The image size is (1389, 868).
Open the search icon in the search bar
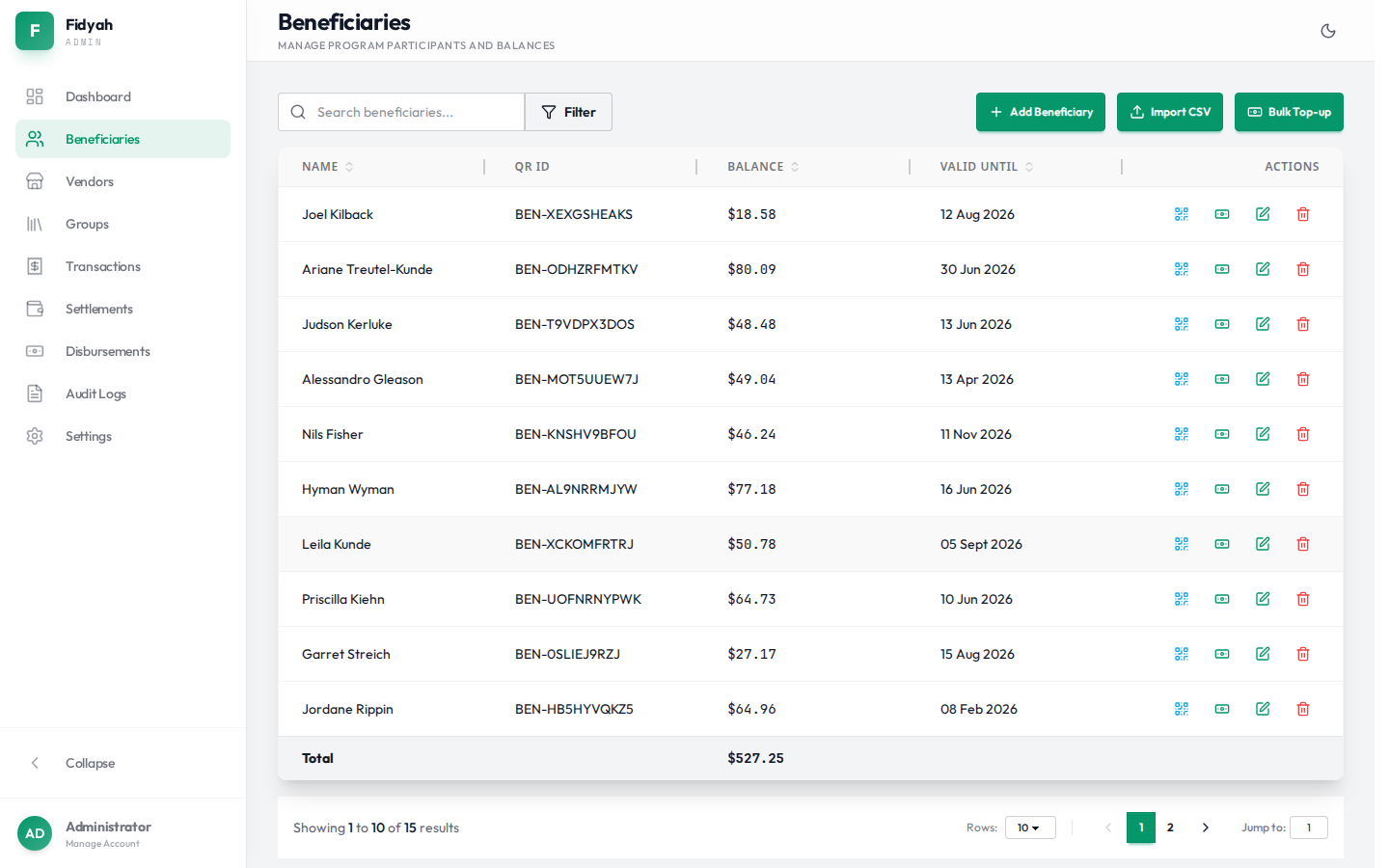(298, 112)
